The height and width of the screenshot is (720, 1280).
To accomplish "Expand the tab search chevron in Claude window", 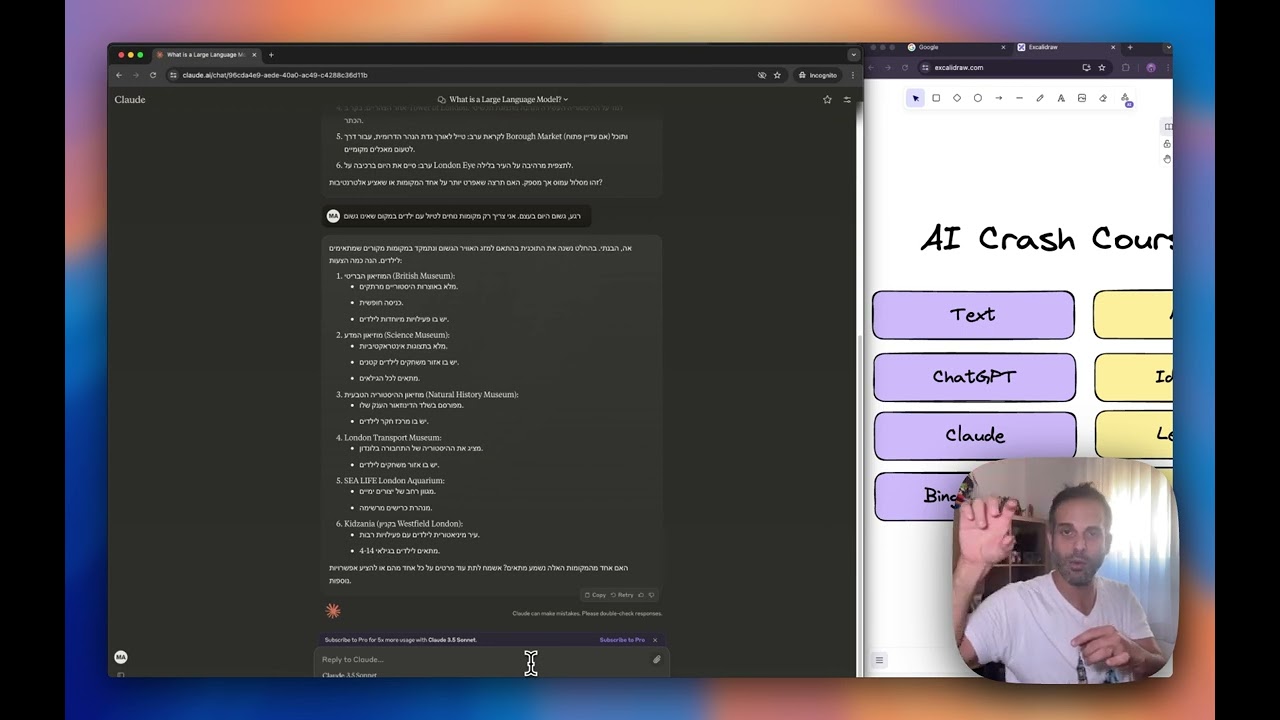I will [x=853, y=55].
